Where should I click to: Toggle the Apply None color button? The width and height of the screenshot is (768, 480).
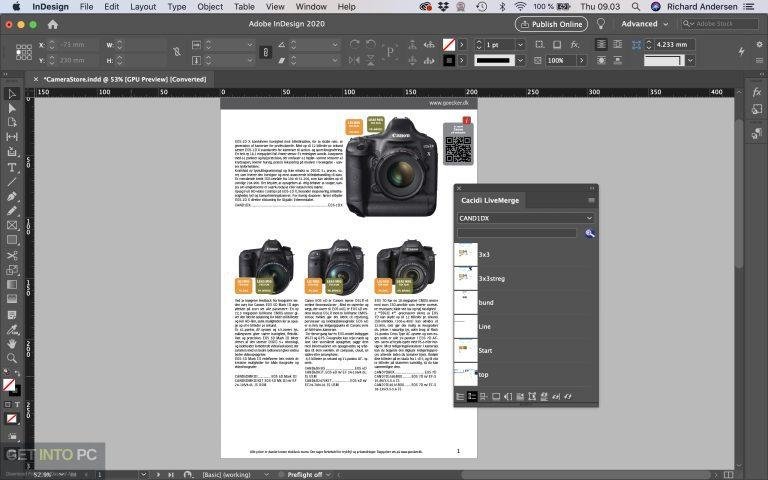[11, 419]
